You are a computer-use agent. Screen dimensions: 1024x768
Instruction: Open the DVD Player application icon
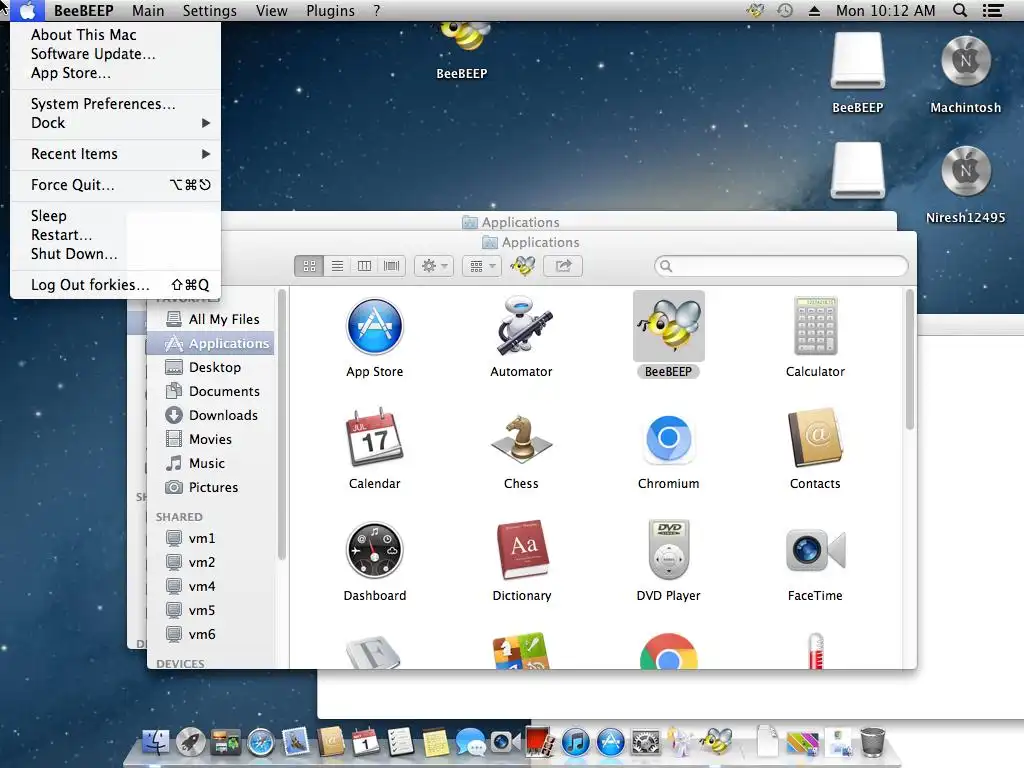pos(669,550)
